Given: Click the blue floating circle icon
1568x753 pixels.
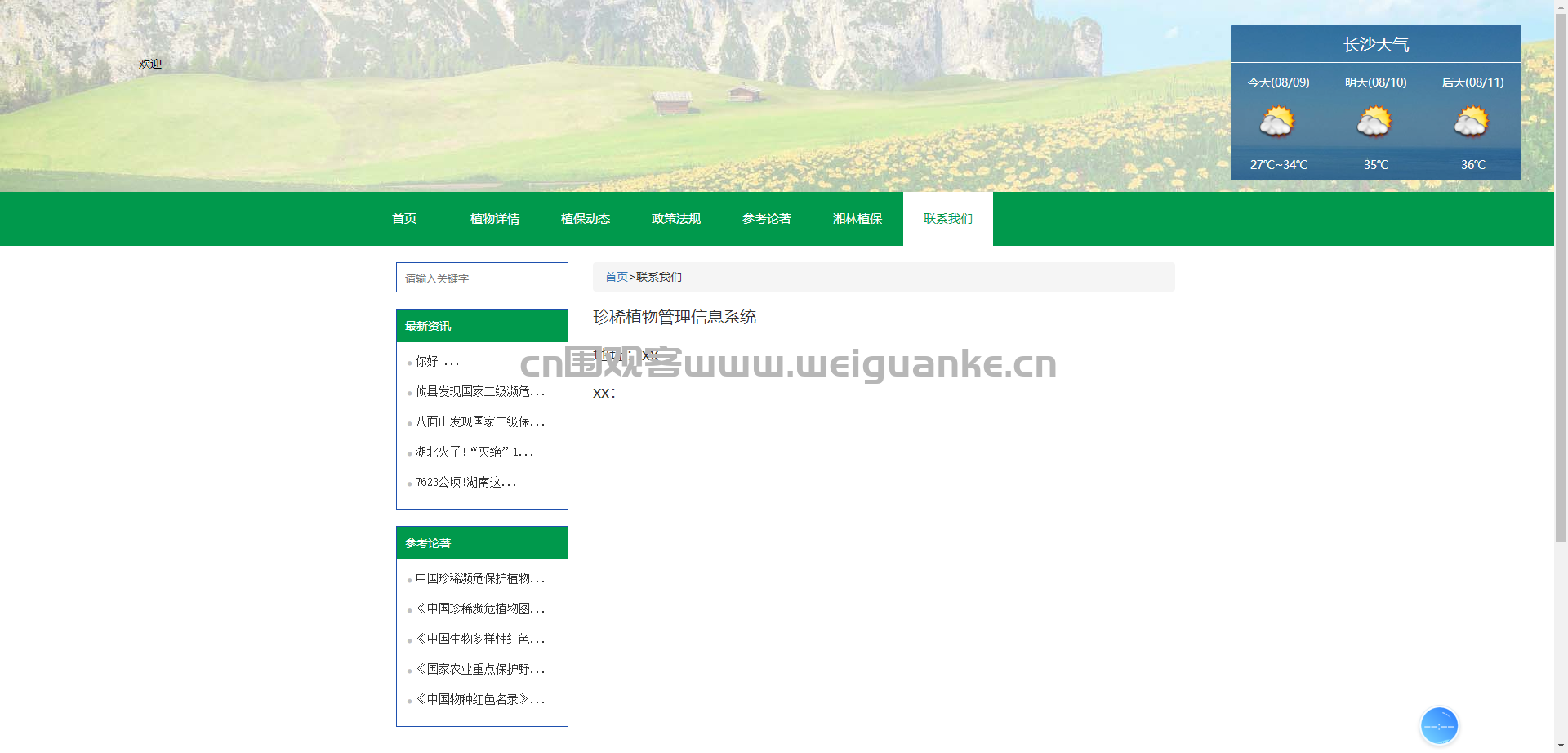Looking at the screenshot, I should (1439, 725).
